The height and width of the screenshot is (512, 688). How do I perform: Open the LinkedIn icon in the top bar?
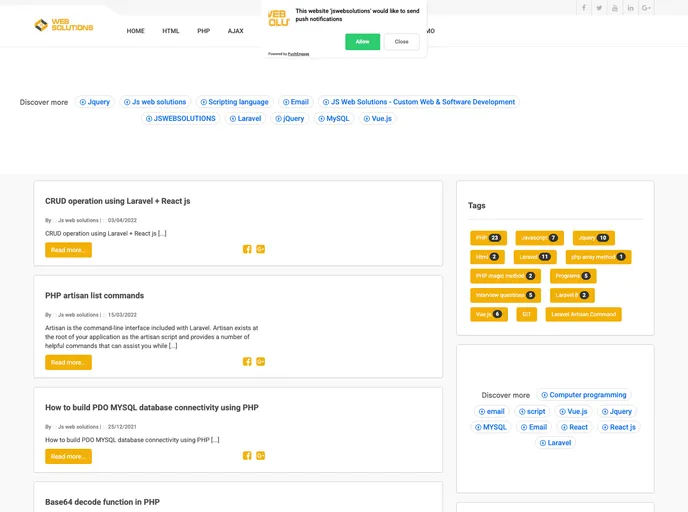(630, 8)
